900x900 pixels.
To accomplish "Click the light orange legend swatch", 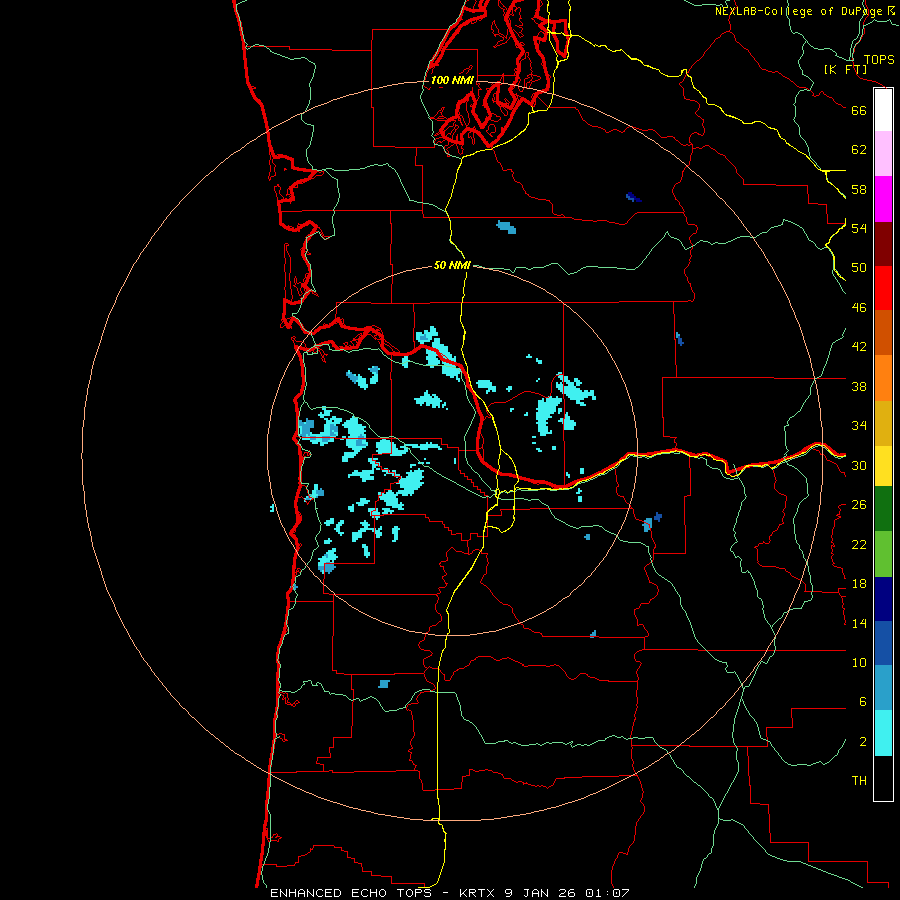I will pos(883,378).
